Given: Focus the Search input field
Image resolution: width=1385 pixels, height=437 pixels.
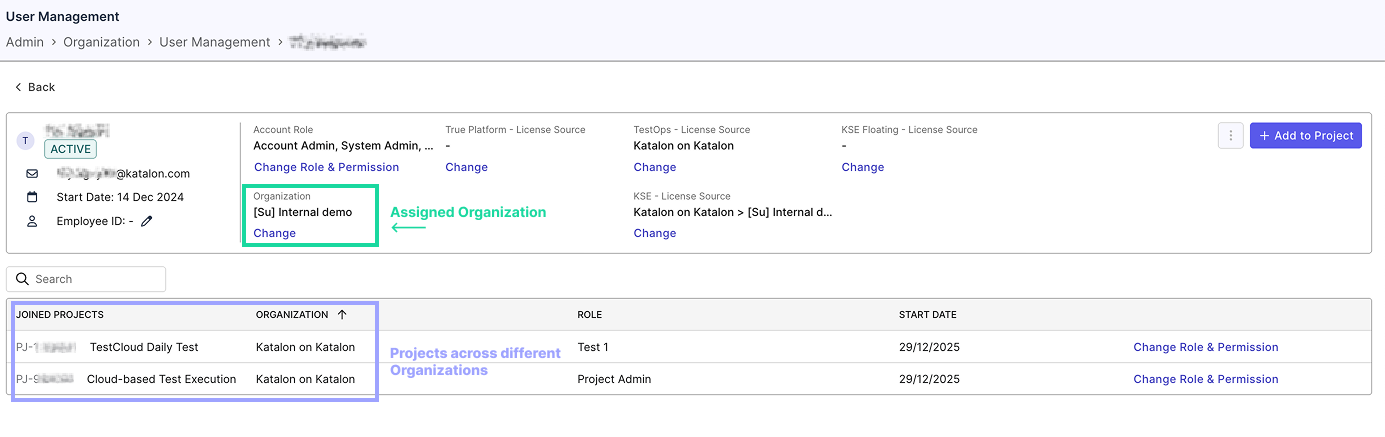Looking at the screenshot, I should [x=86, y=279].
